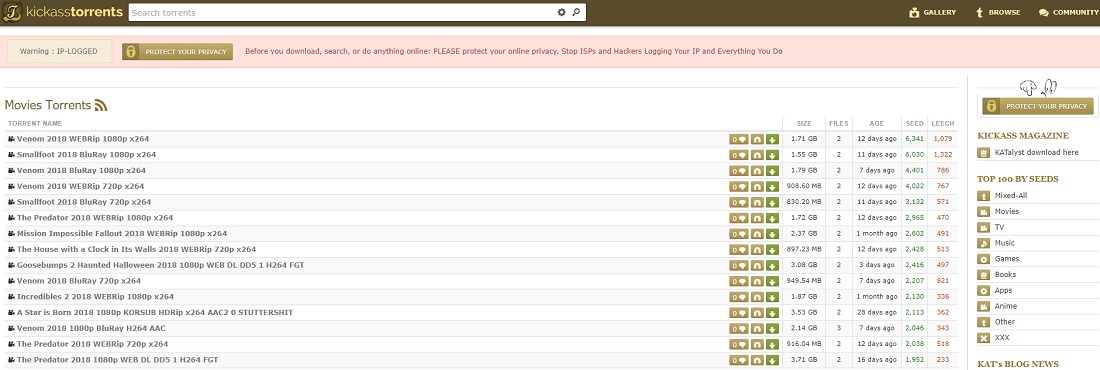Viewport: 1100px width, 370px height.
Task: Open Top 100 Apps list
Action: click(x=1003, y=291)
